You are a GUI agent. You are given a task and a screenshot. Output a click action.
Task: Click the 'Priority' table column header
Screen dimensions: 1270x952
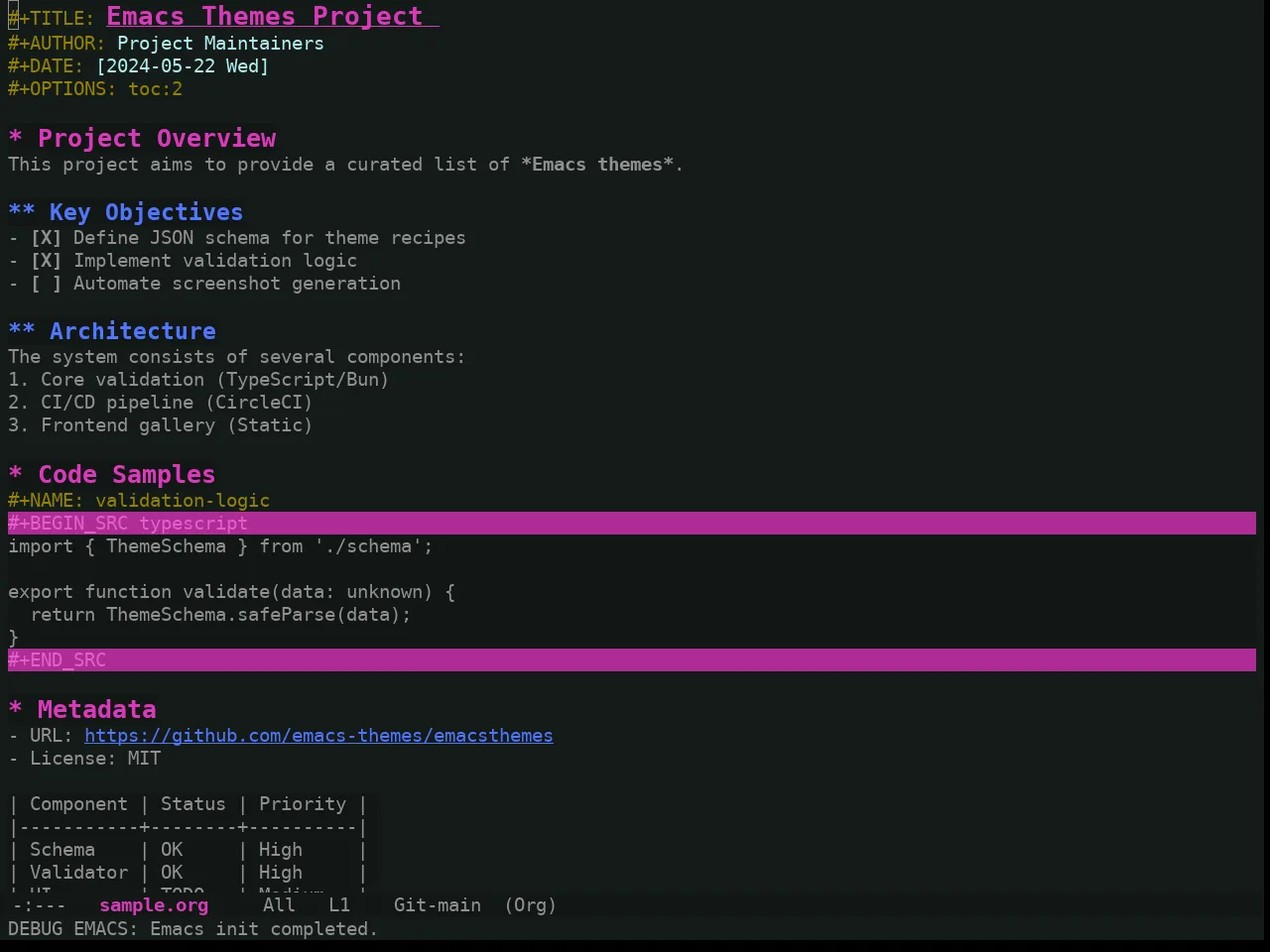(303, 804)
